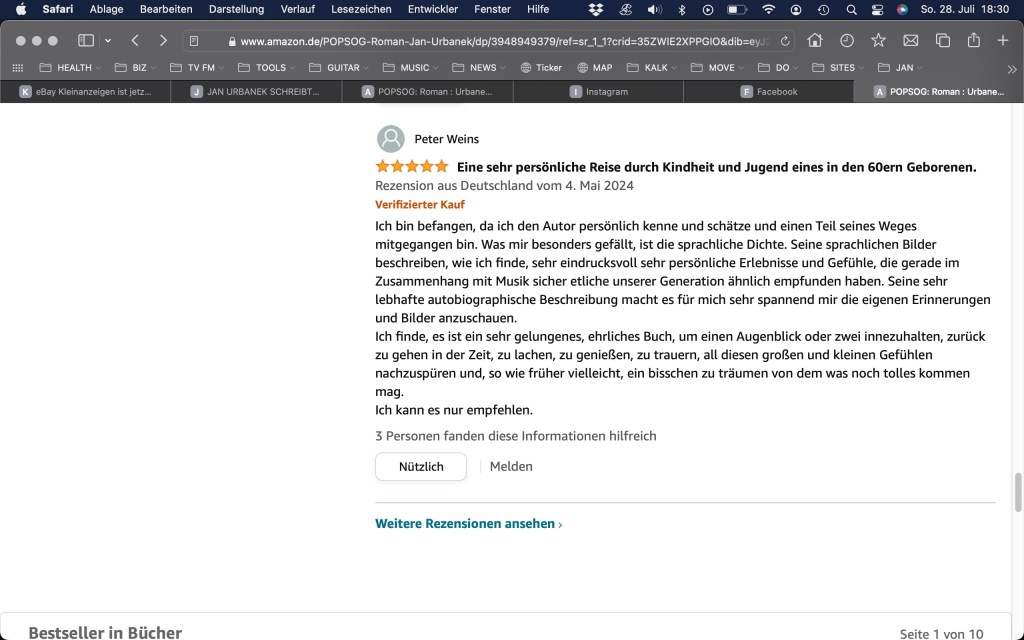Click the mail envelope toolbar icon

[910, 41]
